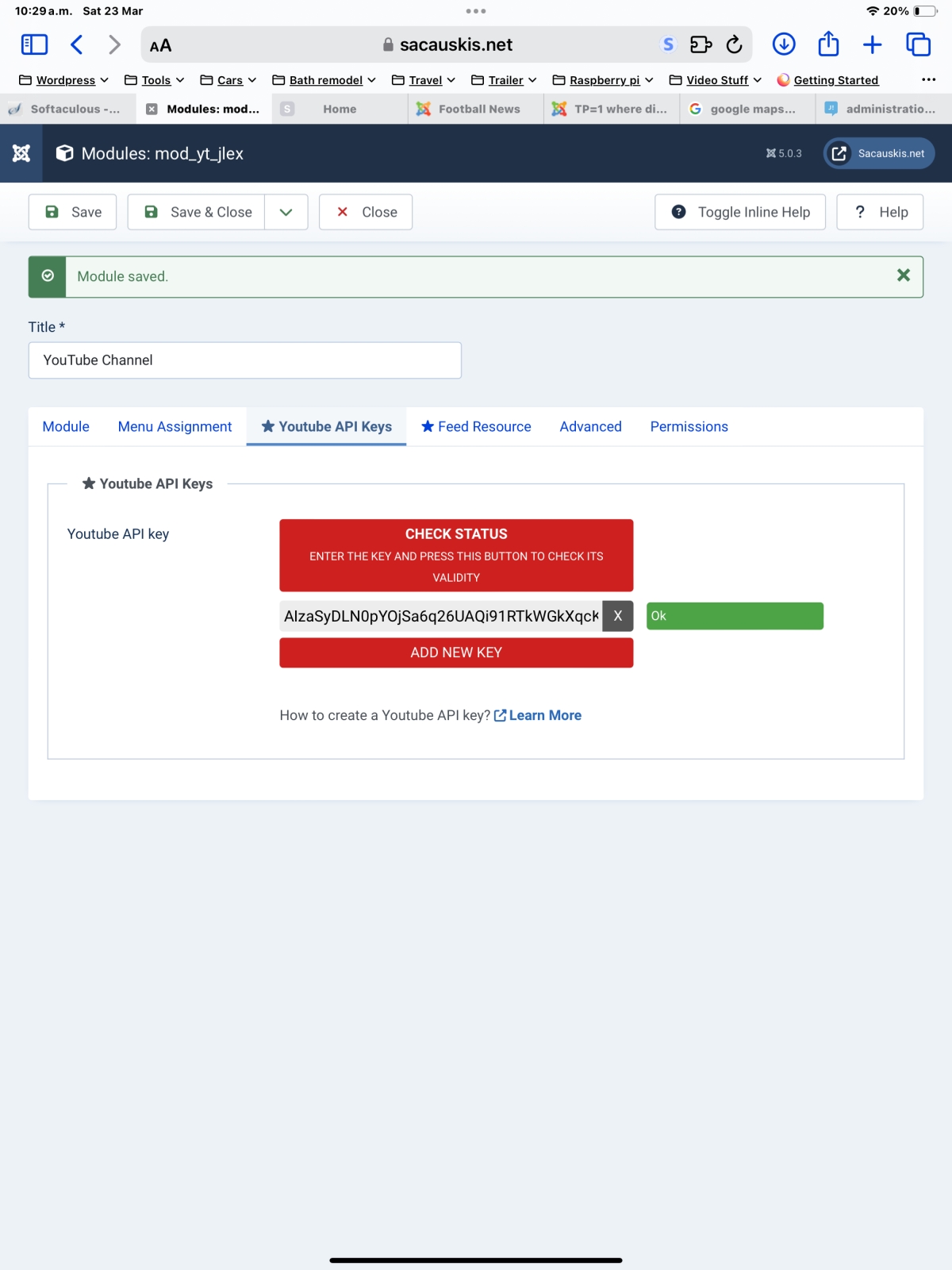Open Safari downloads icon
952x1270 pixels.
pyautogui.click(x=784, y=44)
